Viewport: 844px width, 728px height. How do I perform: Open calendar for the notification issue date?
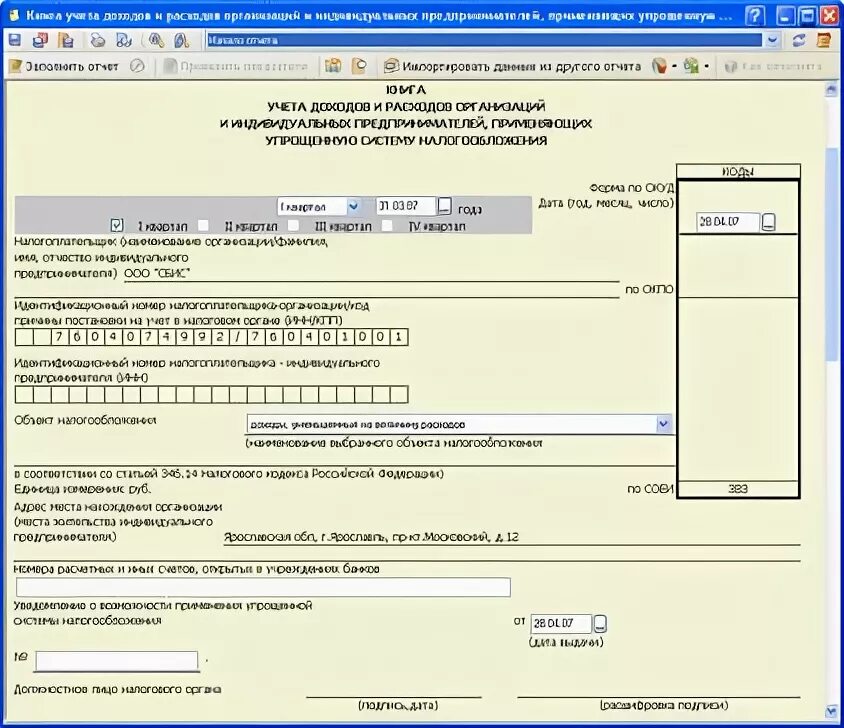point(600,624)
